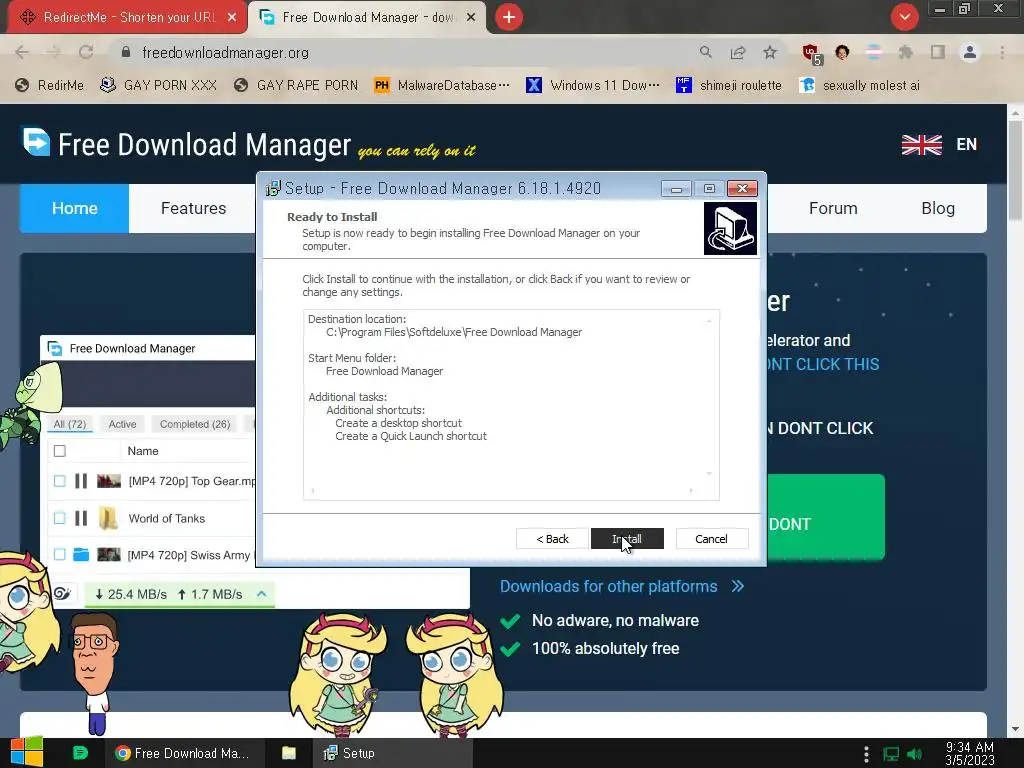1024x768 pixels.
Task: Click the Free Download Manager site logo
Action: pyautogui.click(x=186, y=144)
